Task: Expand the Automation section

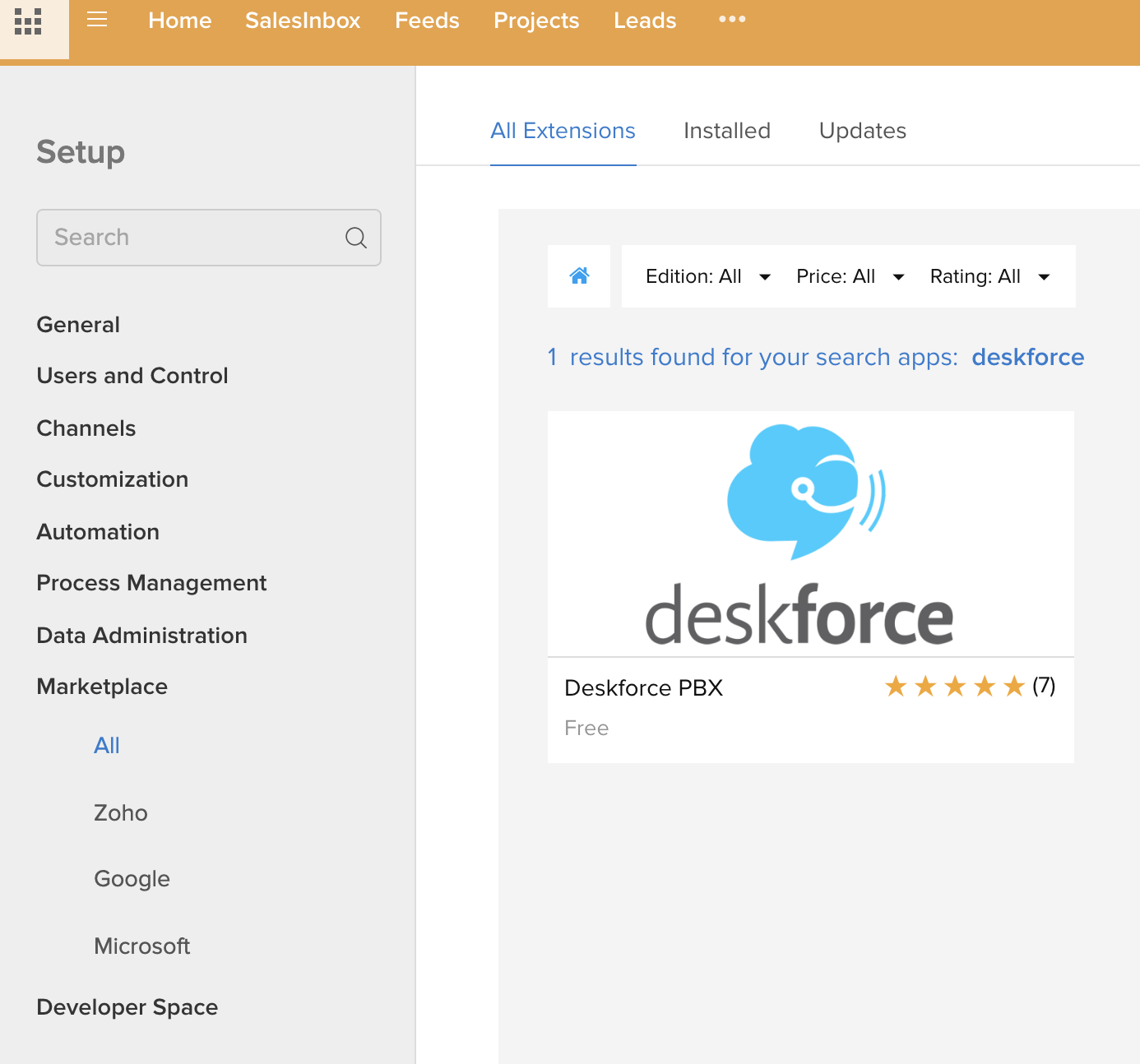Action: pos(98,532)
